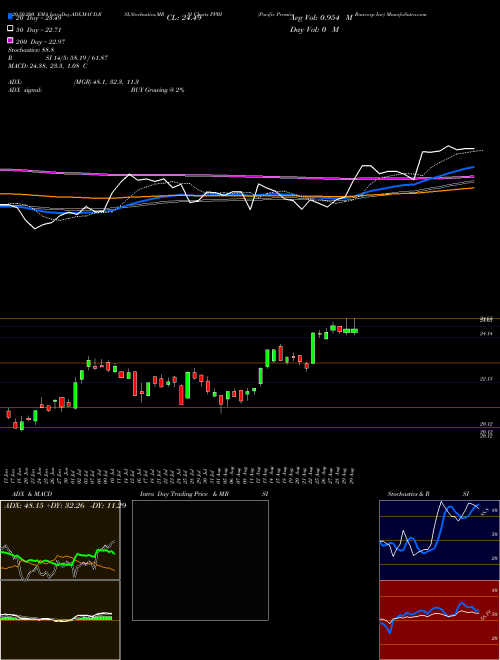This screenshot has width=500, height=660.
Task: Click the 'Intra Day Trading Price & MR' title
Action: coord(184,494)
